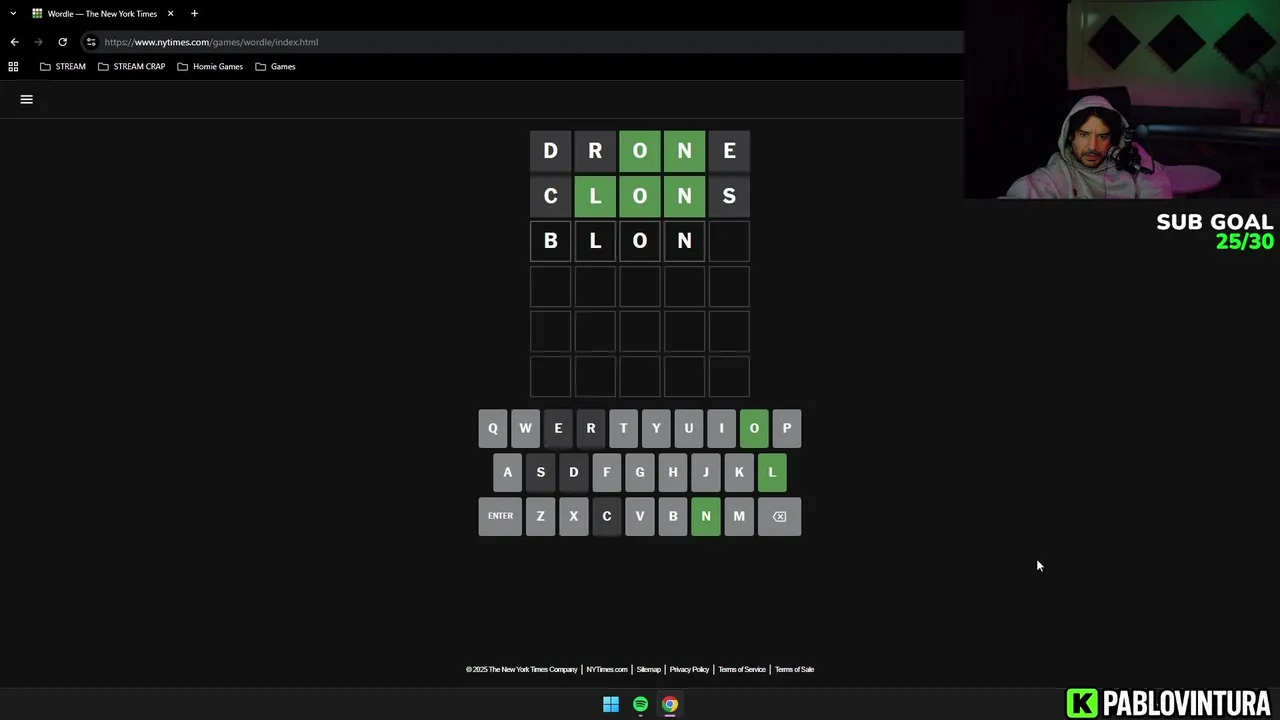The width and height of the screenshot is (1280, 720).
Task: Close the Wordle browser tab
Action: (170, 14)
